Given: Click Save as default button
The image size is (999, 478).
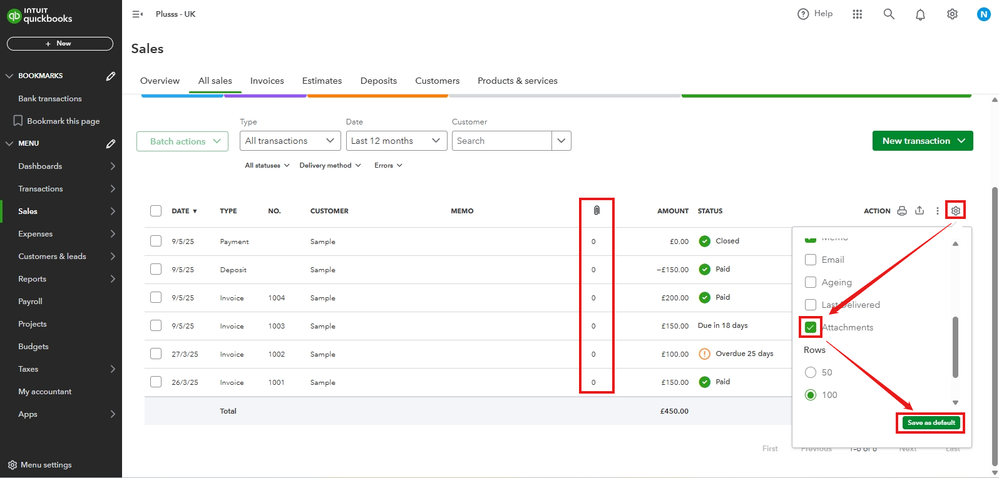Looking at the screenshot, I should click(930, 422).
